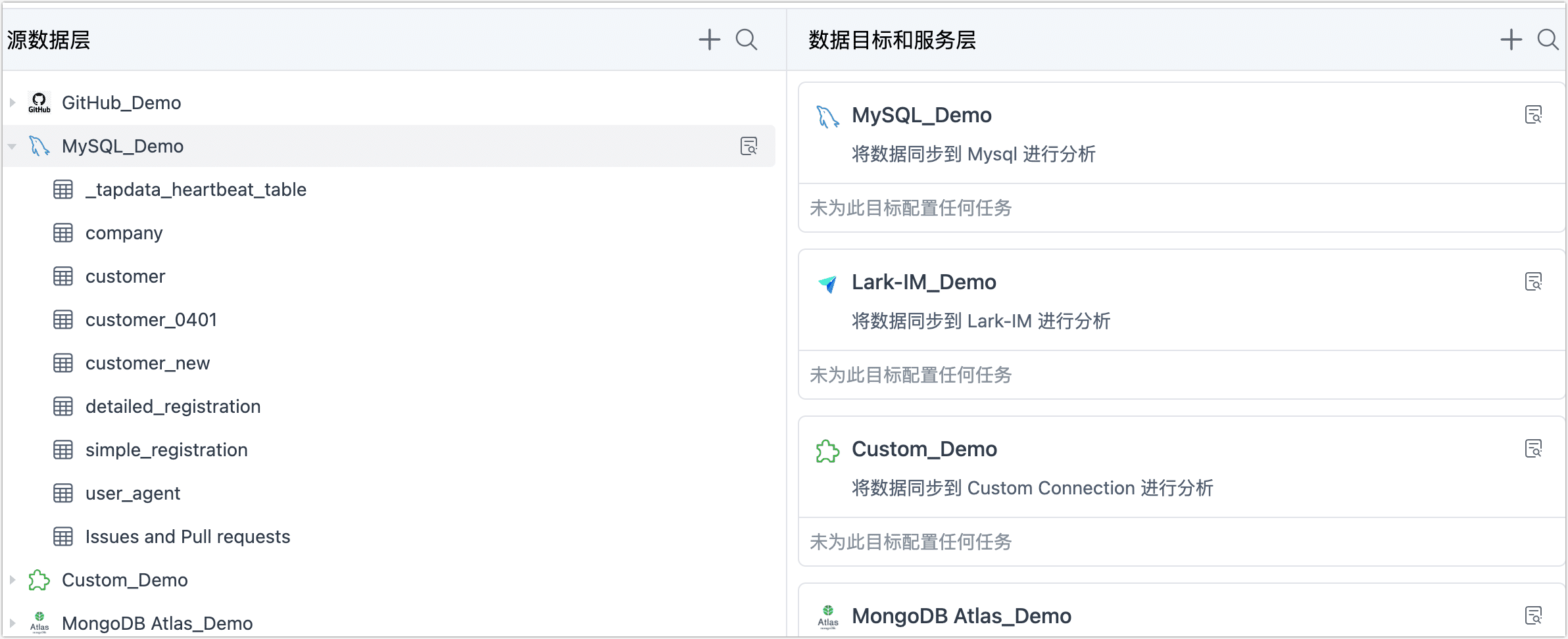Select the Issues and Pull requests table
1568x639 pixels.
pyautogui.click(x=187, y=536)
